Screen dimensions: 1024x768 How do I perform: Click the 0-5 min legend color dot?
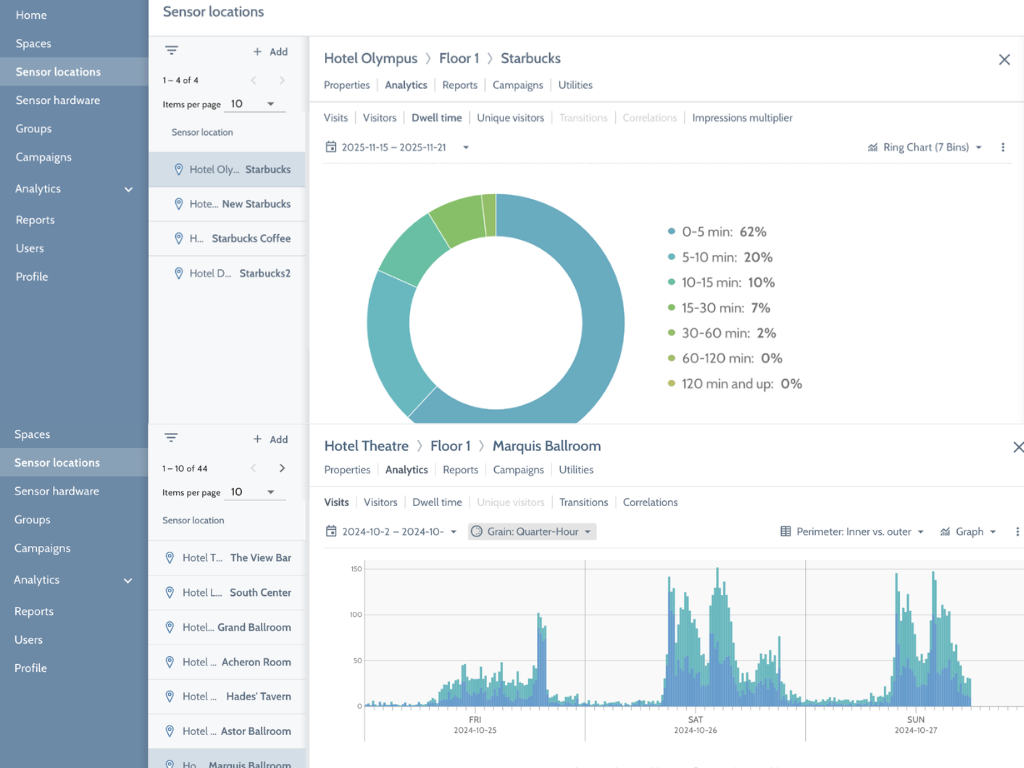tap(671, 231)
